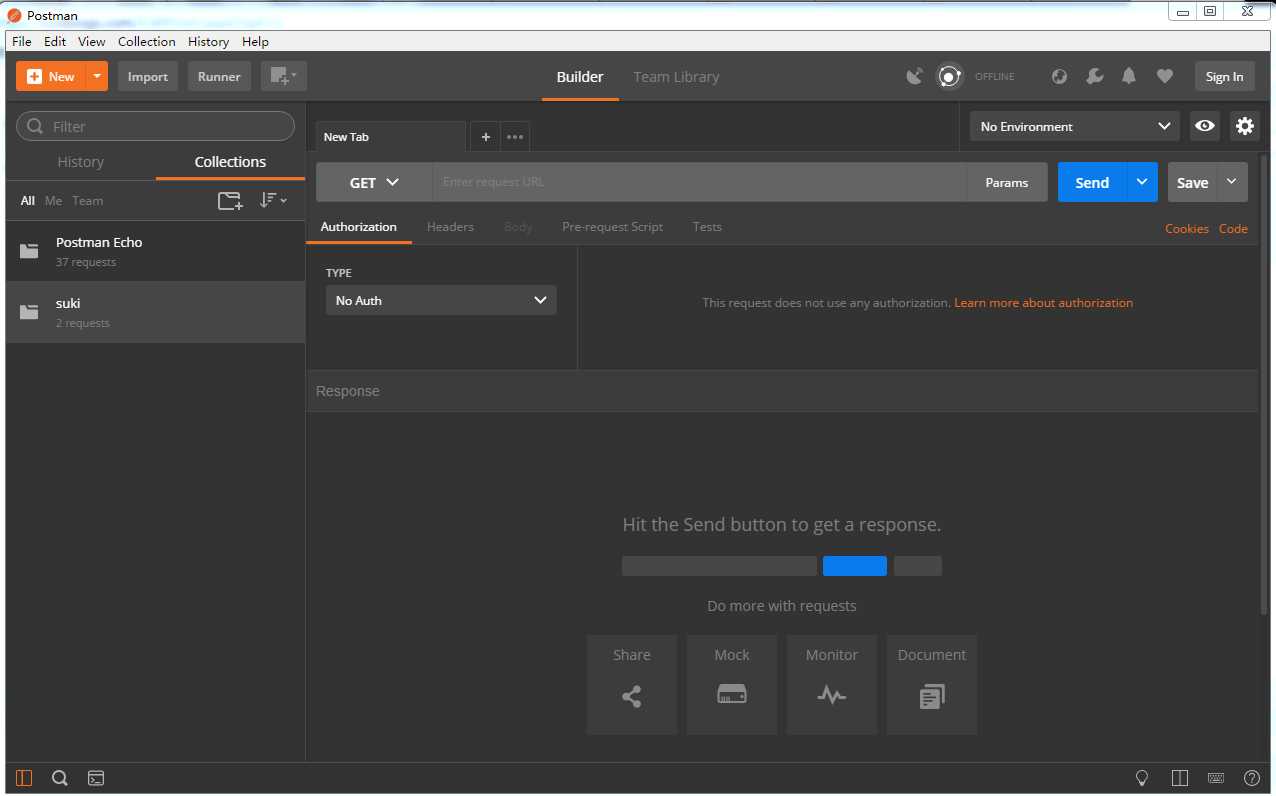
Task: Filter collections by All
Action: pyautogui.click(x=28, y=201)
